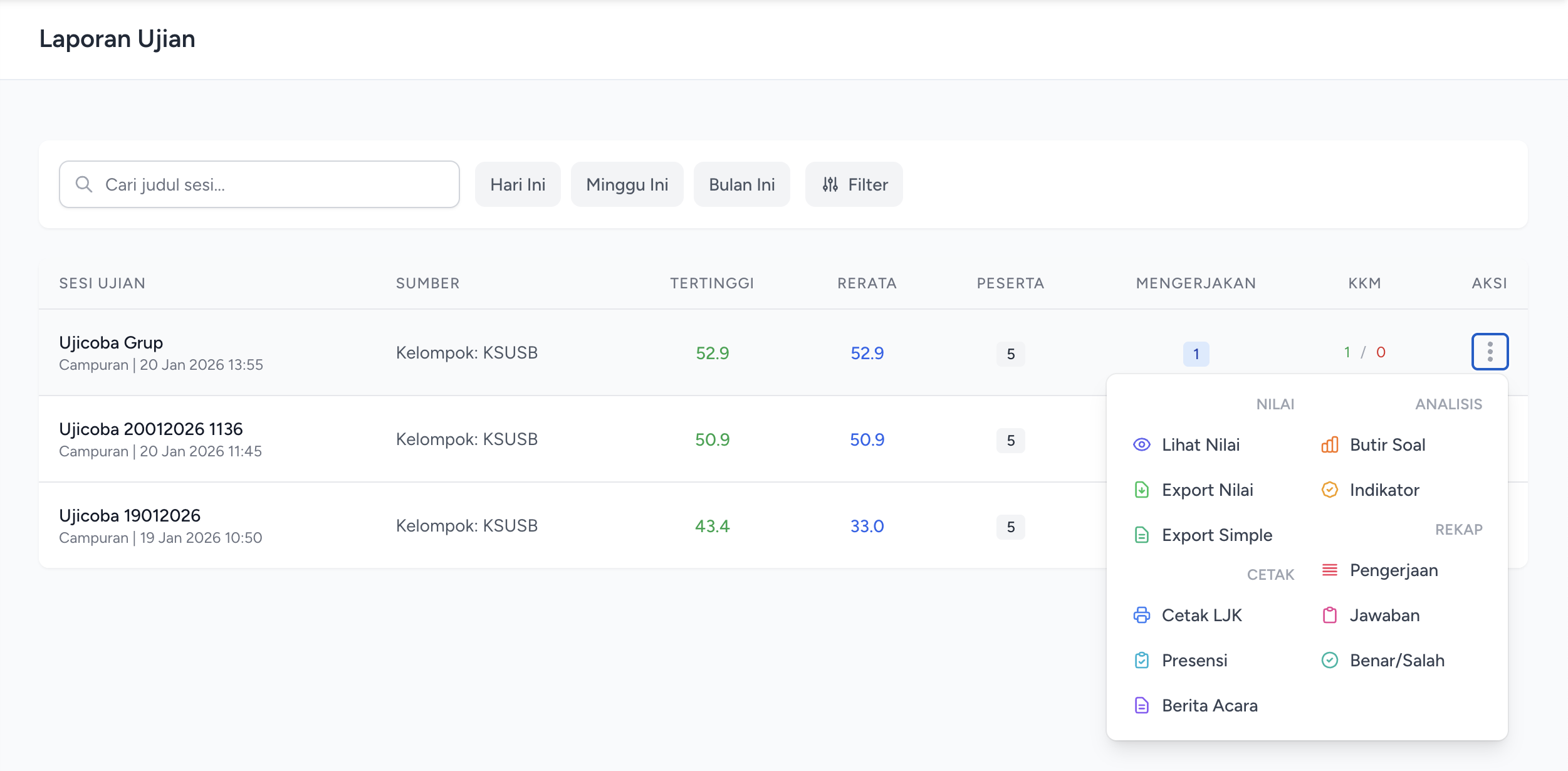Click the Presensi clipboard check icon

click(1142, 661)
